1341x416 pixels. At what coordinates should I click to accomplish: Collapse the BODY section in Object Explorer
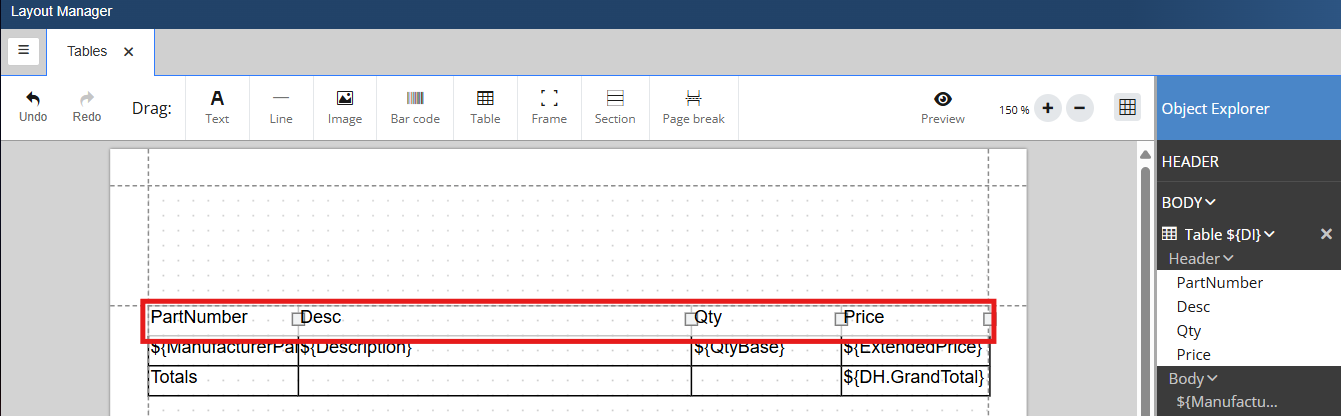(1210, 203)
